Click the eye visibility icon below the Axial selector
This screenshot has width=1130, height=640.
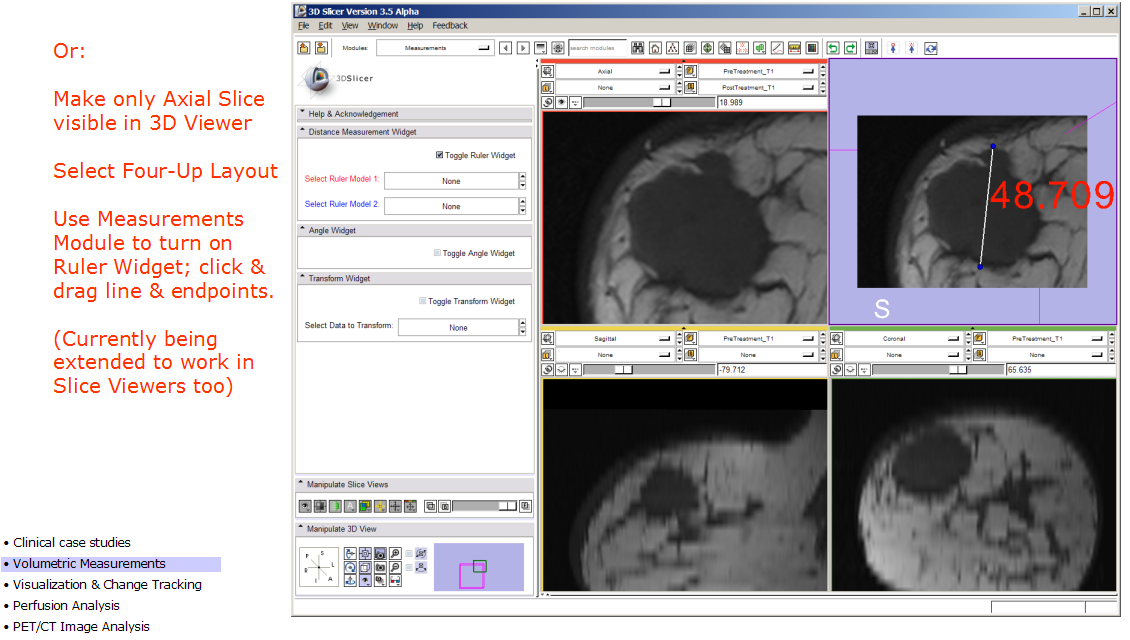(x=561, y=101)
